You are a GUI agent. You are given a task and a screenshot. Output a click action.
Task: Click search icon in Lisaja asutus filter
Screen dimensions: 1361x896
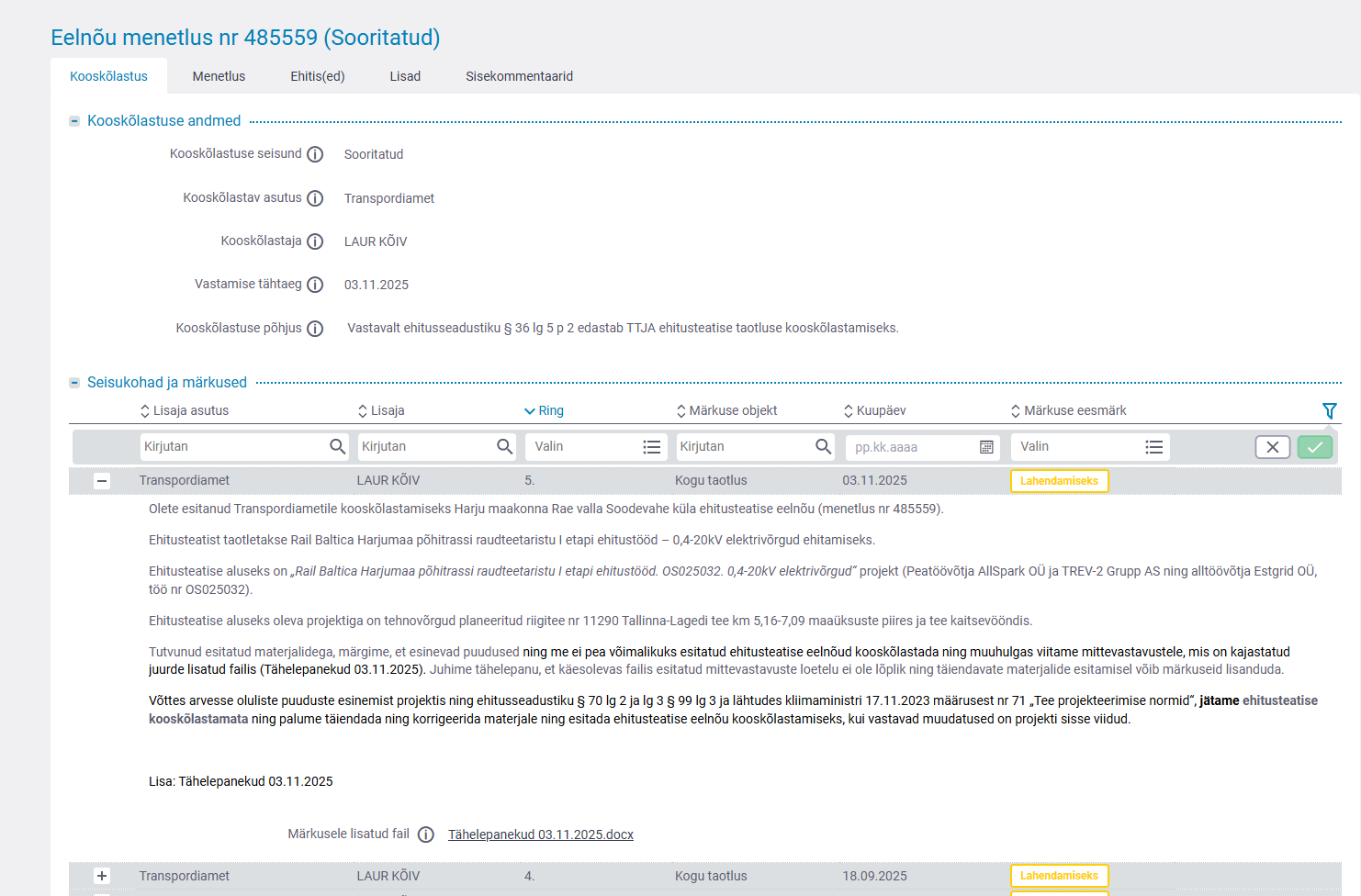[x=337, y=446]
